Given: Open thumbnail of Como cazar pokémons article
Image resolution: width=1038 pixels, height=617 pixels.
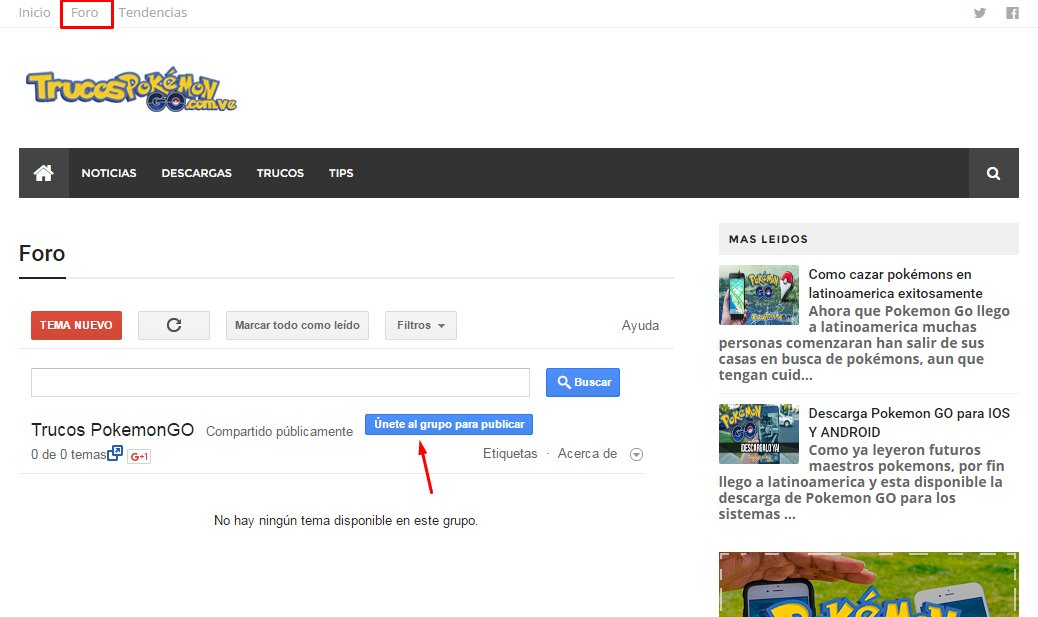Looking at the screenshot, I should coord(759,295).
